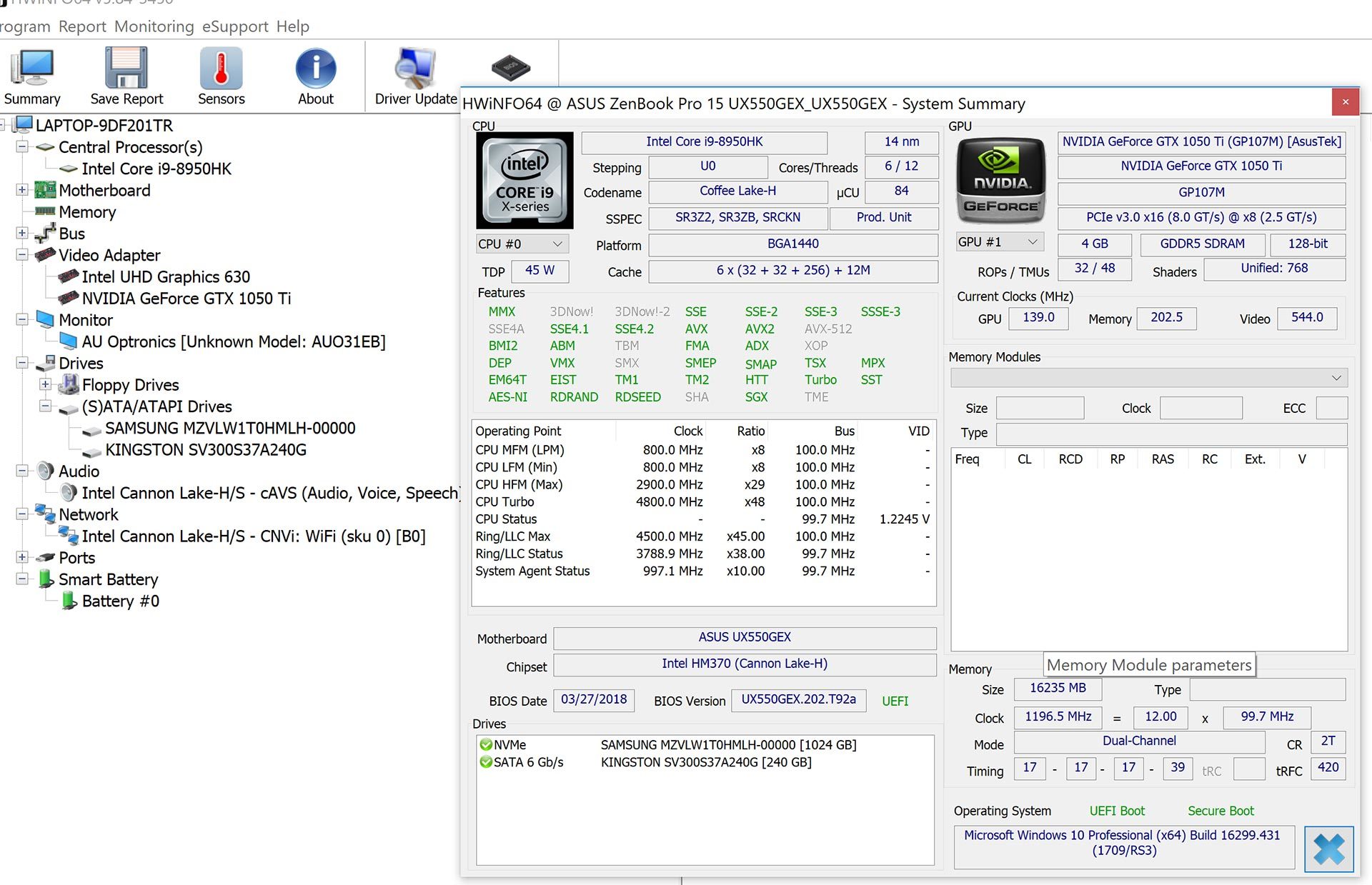Open the Report menu
Screen dimensions: 1372x885
[x=82, y=26]
